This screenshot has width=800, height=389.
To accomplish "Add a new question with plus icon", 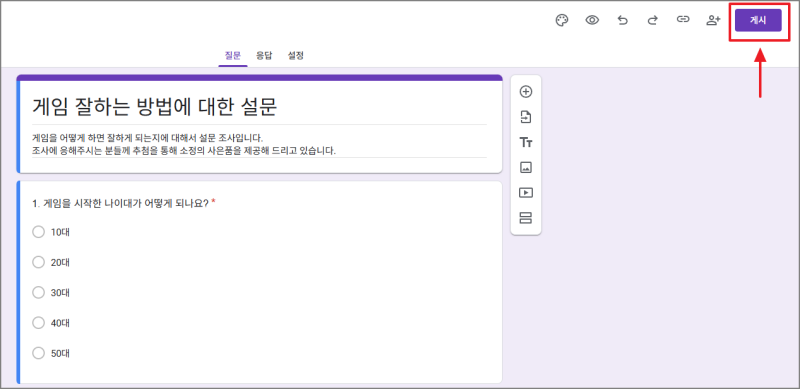I will [x=526, y=92].
